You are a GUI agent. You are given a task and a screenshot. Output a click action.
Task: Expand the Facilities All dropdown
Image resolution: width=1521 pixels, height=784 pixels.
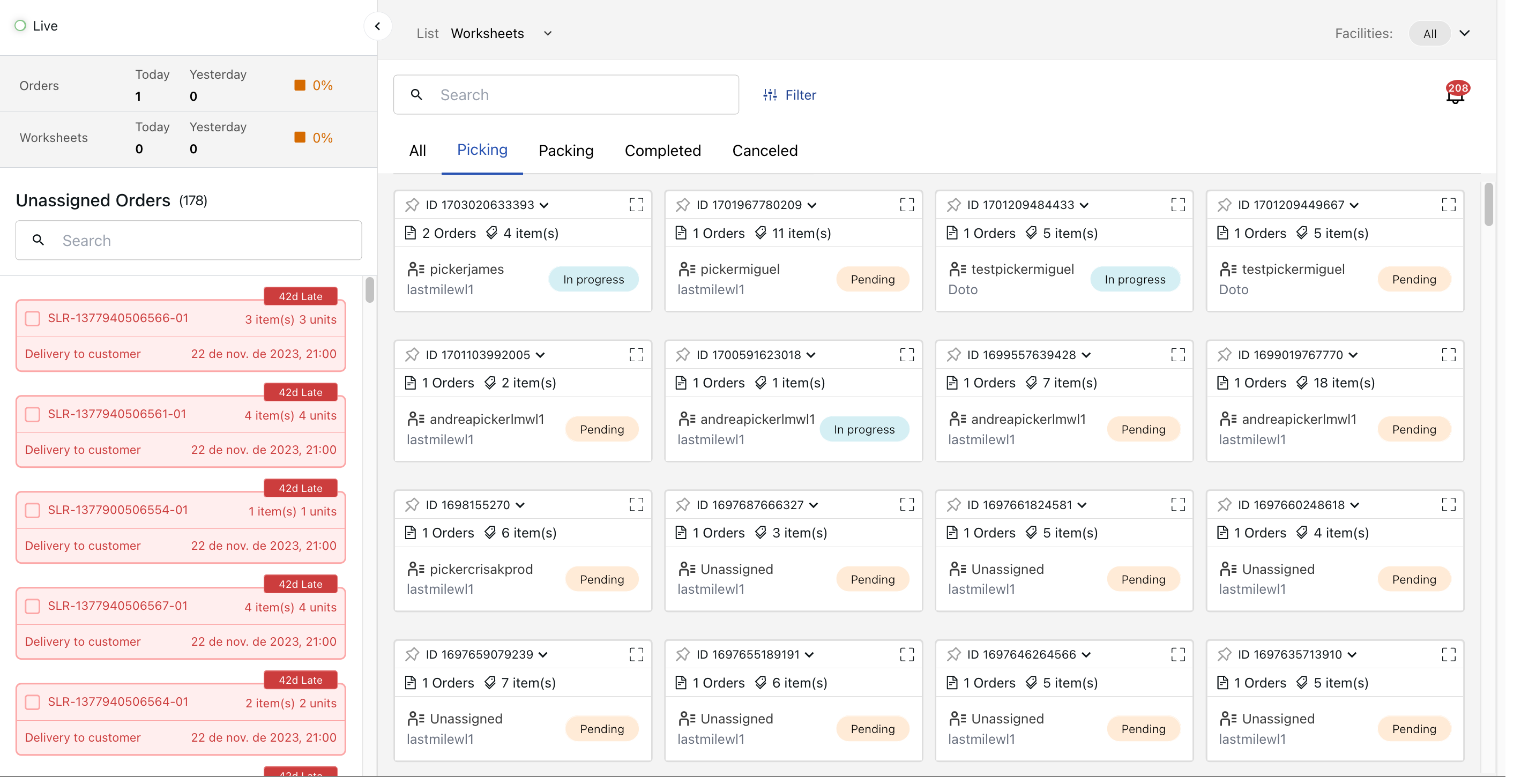[x=1464, y=34]
